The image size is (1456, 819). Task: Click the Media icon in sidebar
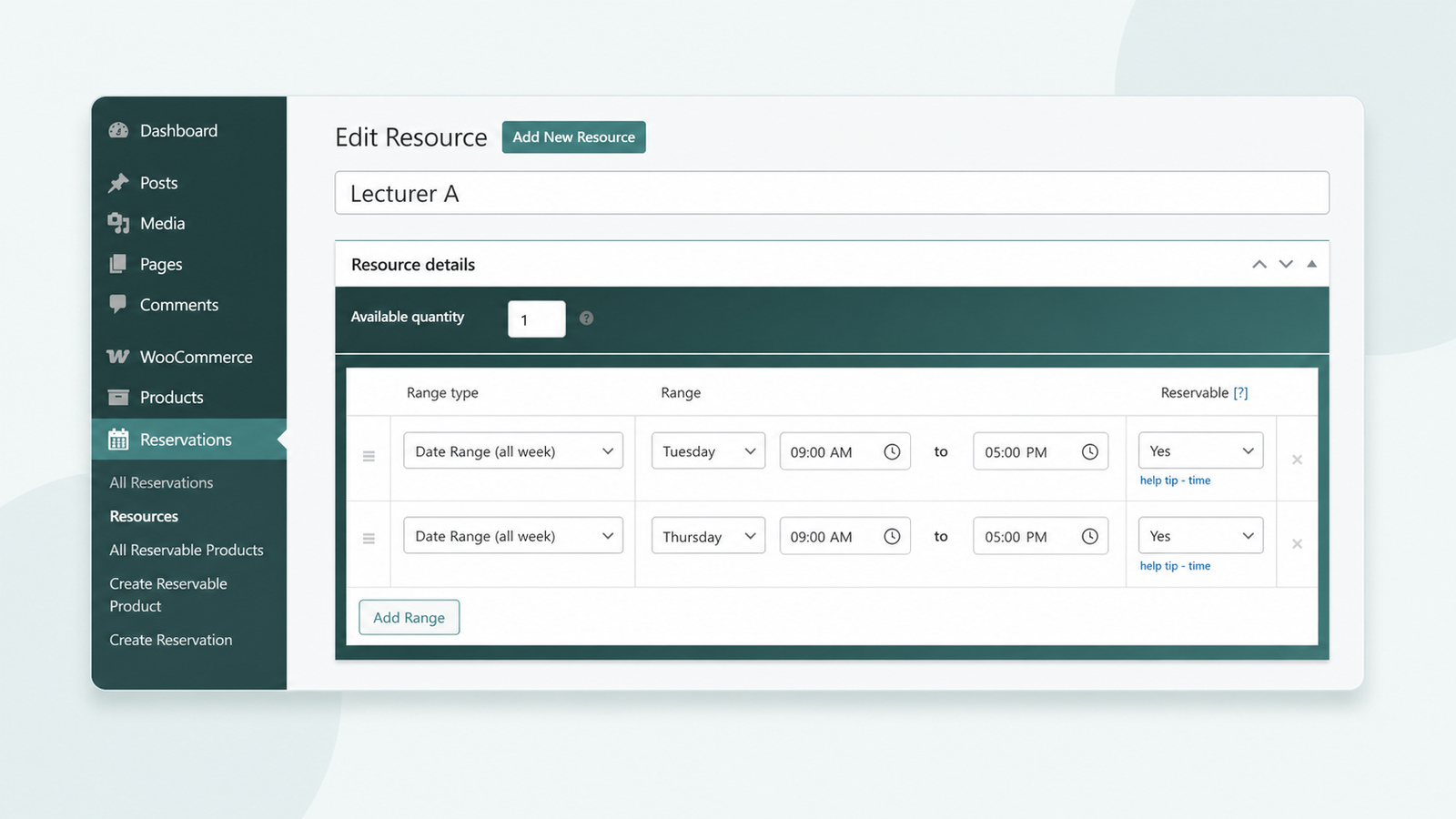click(118, 223)
